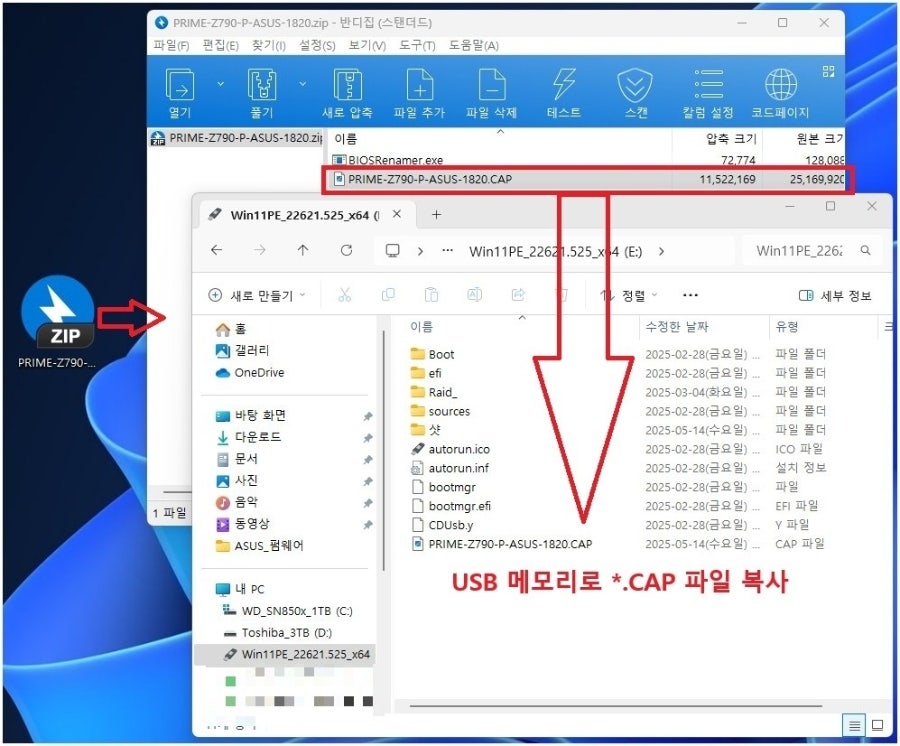
Task: Select Toshiba_3TB (D:) drive
Action: tap(278, 633)
